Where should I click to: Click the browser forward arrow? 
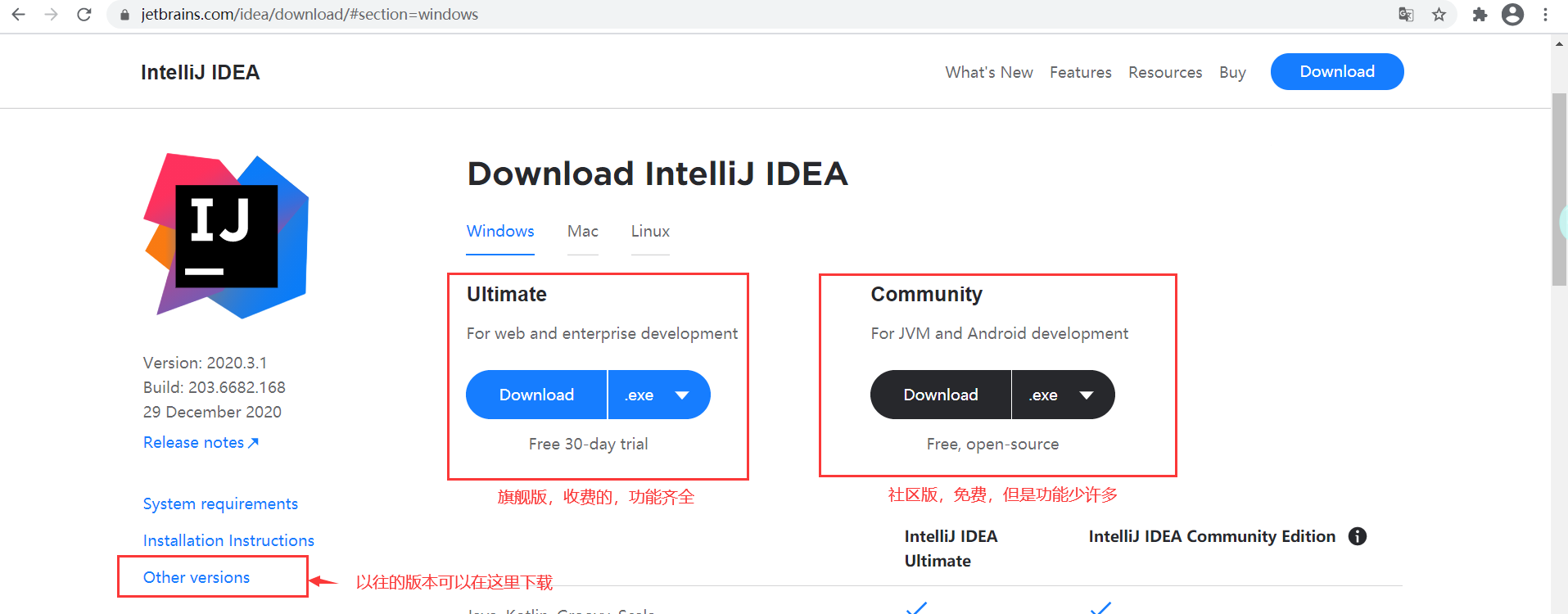pyautogui.click(x=51, y=15)
